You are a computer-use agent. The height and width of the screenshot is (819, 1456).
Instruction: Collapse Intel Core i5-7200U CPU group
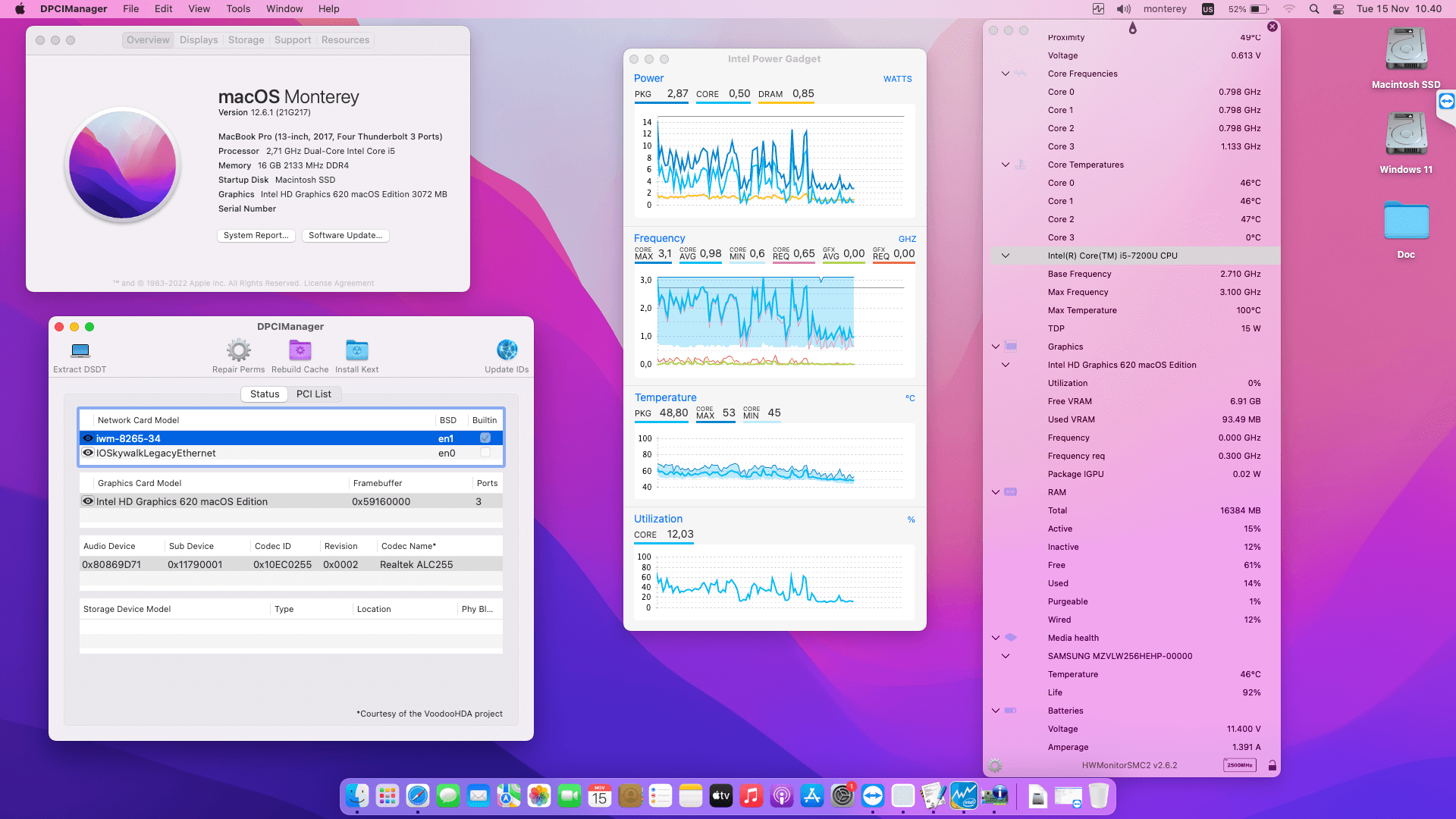(x=1006, y=256)
